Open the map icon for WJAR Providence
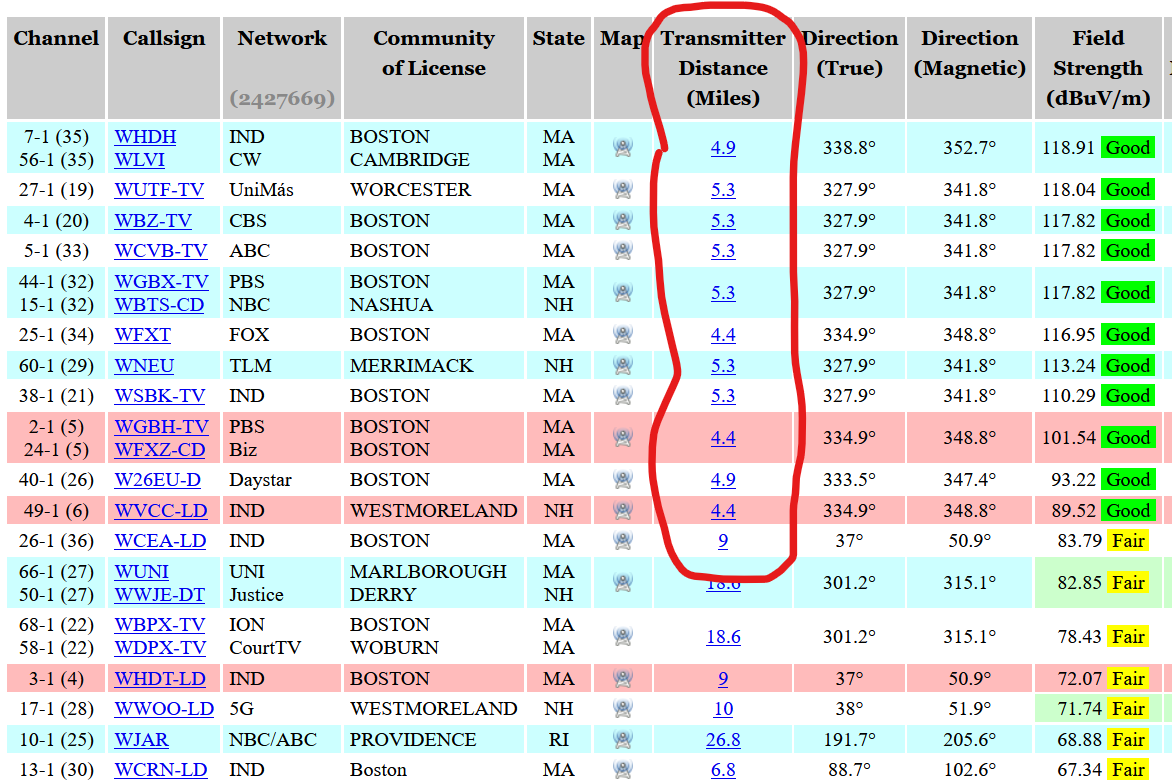1172x780 pixels. tap(623, 740)
